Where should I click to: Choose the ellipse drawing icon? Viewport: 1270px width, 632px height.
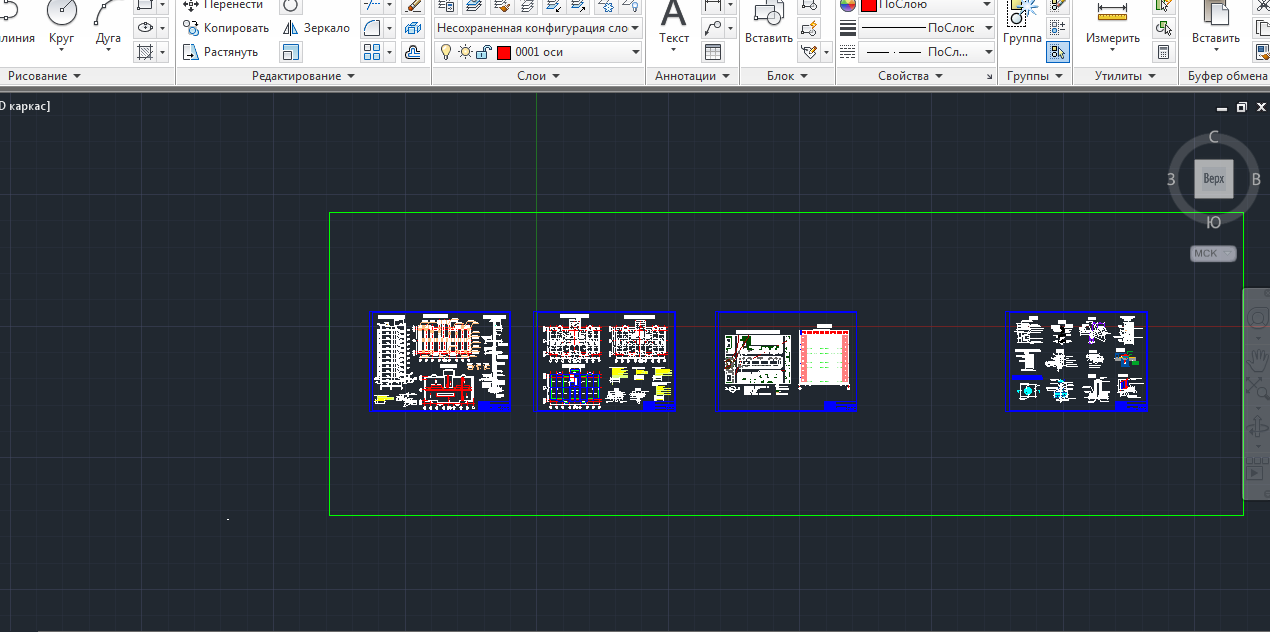[x=145, y=28]
